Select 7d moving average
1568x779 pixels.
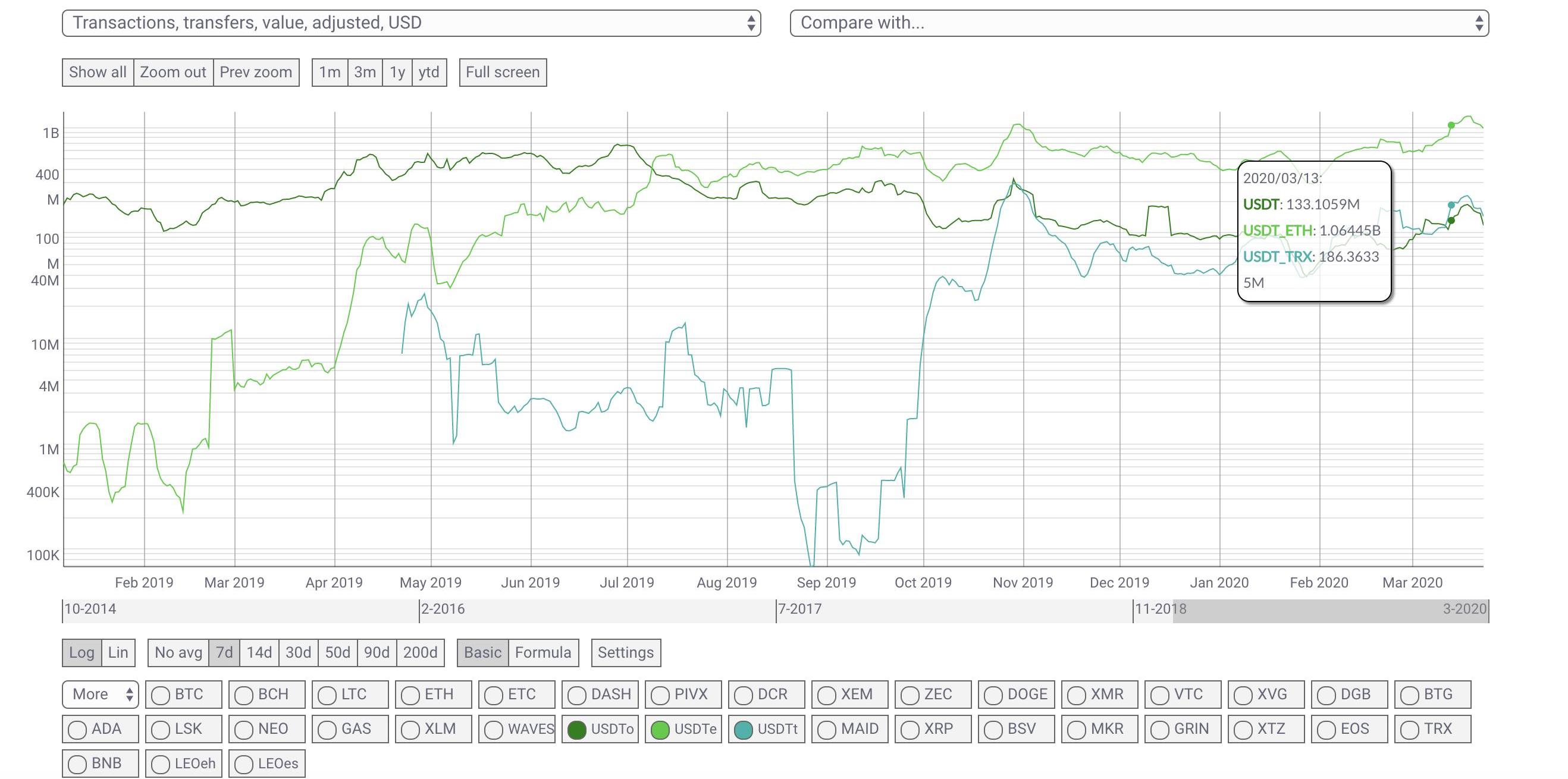tap(224, 653)
